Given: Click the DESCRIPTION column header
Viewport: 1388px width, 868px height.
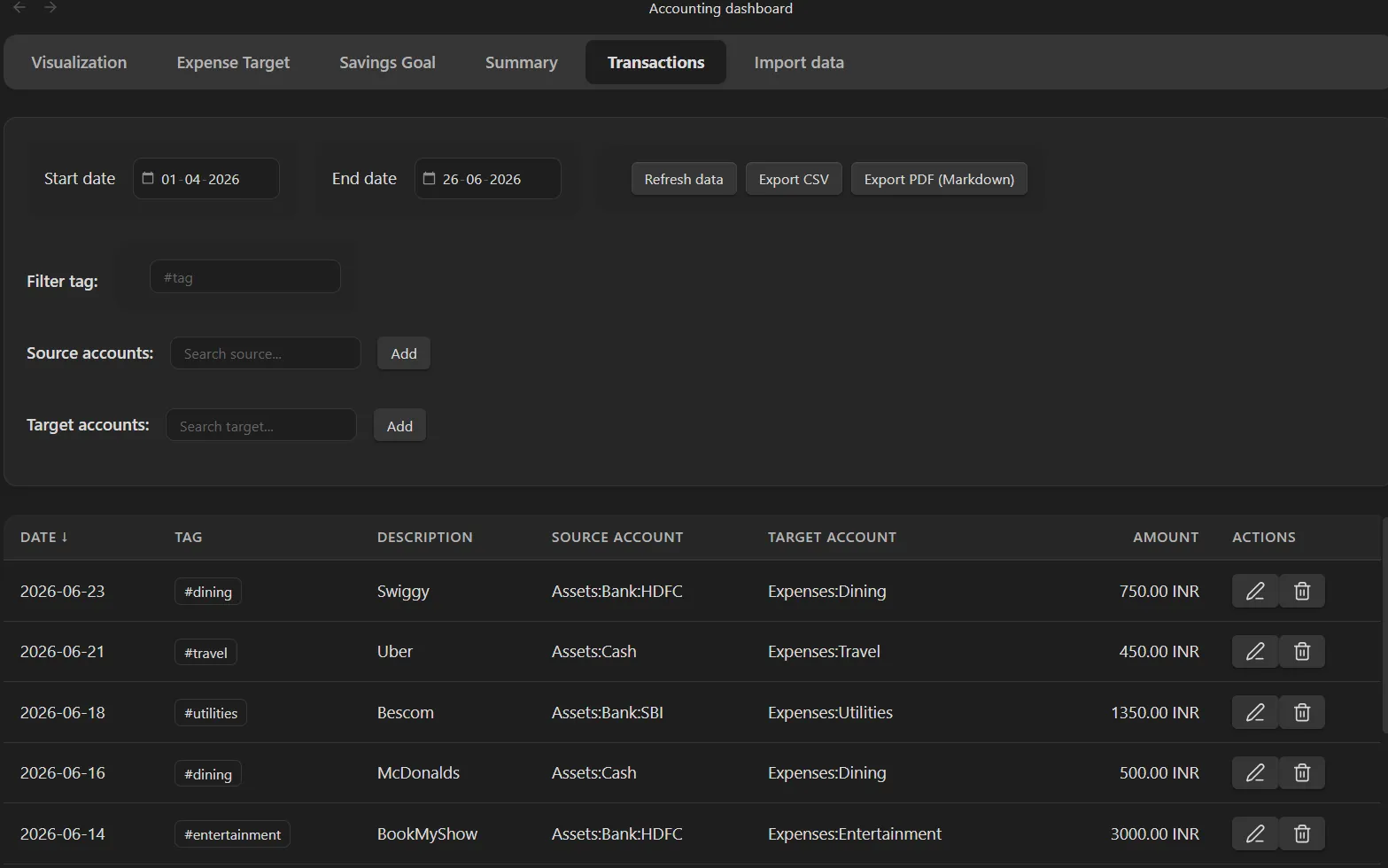Looking at the screenshot, I should (x=425, y=537).
